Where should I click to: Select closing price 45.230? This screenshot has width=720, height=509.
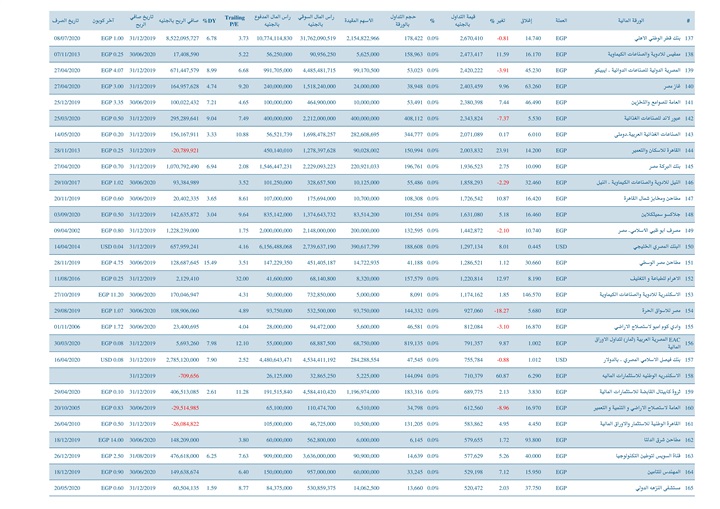[x=533, y=71]
